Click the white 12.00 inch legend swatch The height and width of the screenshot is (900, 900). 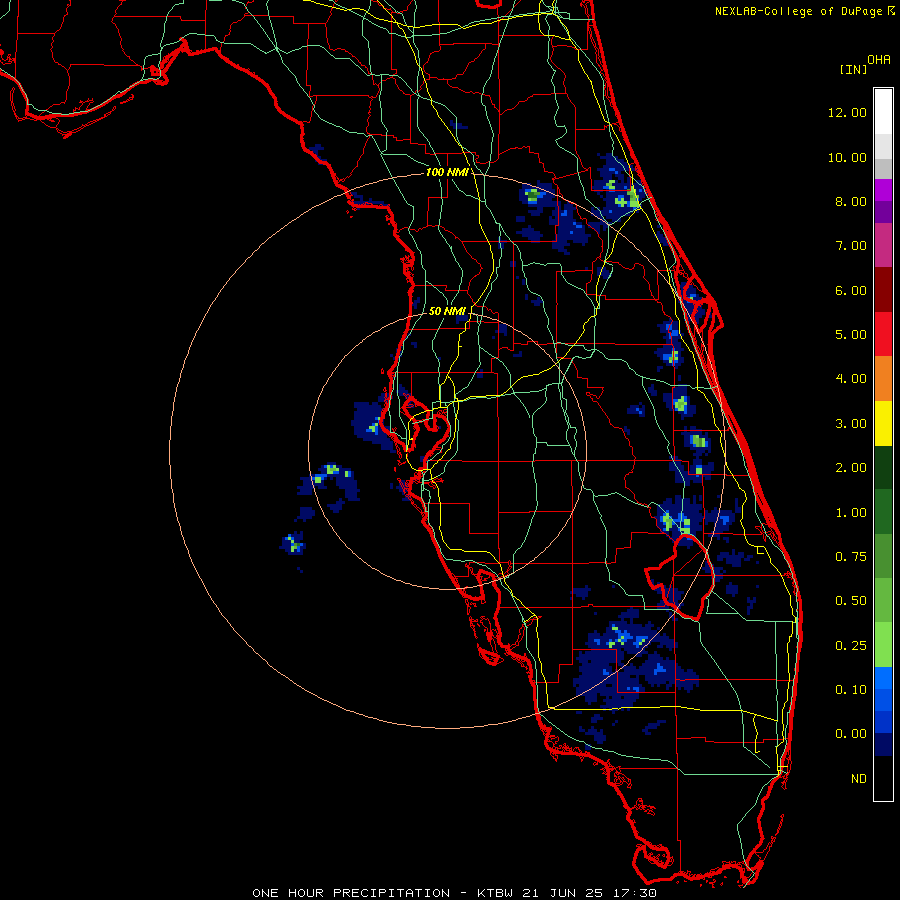click(883, 112)
